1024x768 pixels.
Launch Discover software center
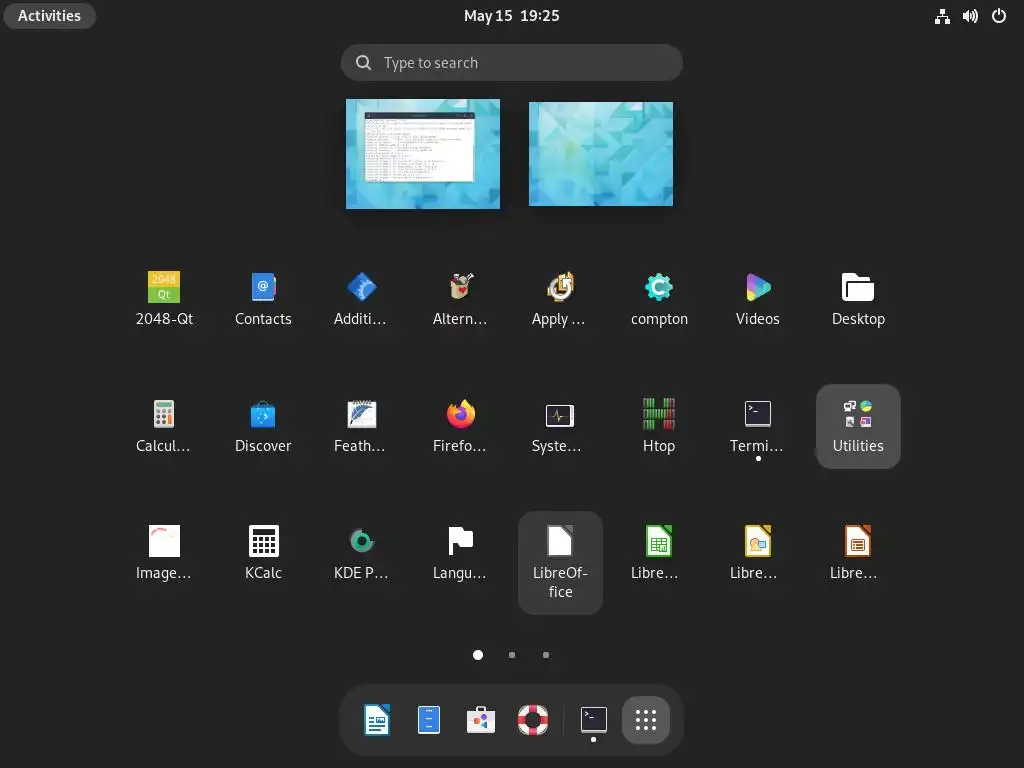263,426
